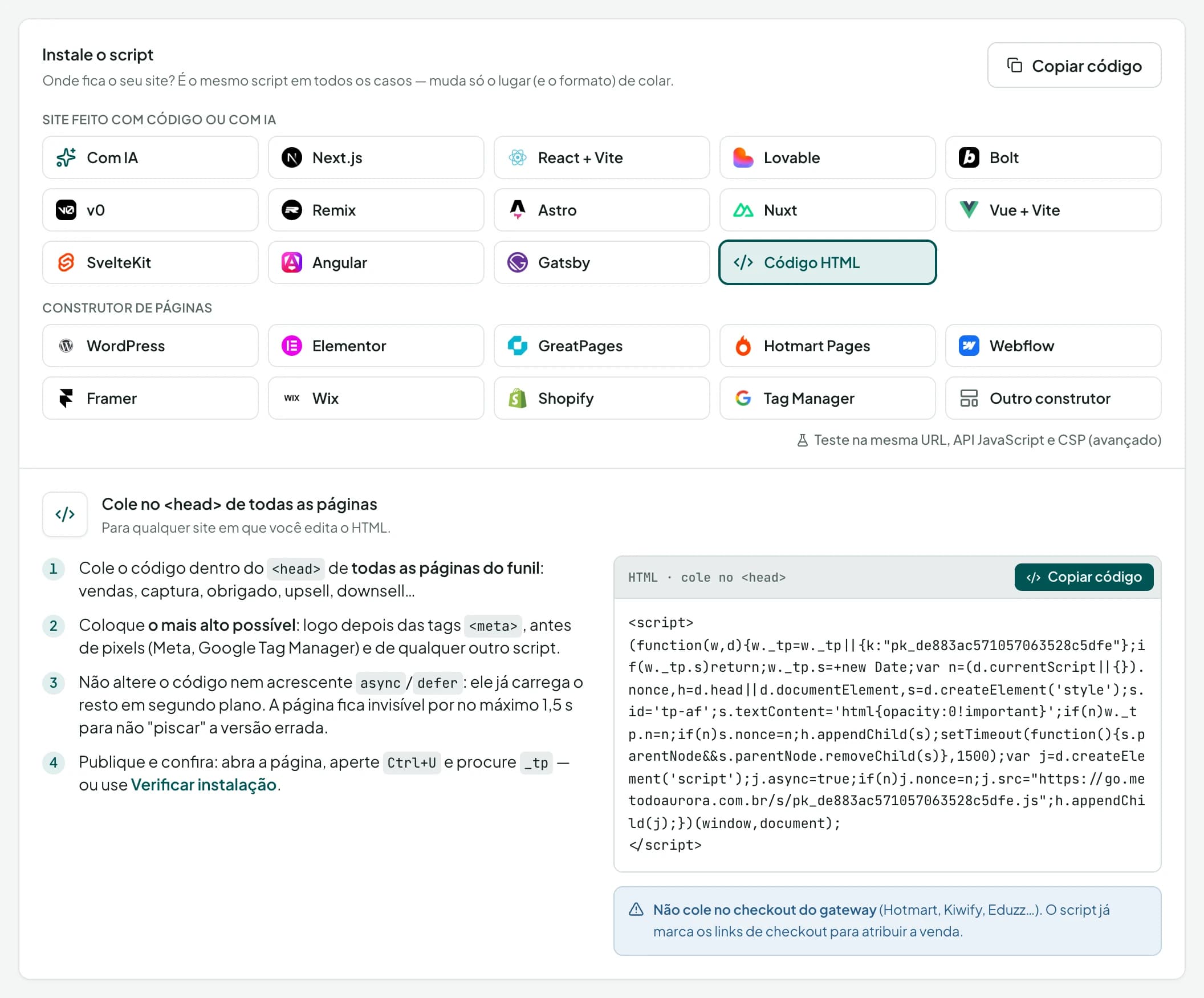Image resolution: width=1204 pixels, height=998 pixels.
Task: Pick the Framer logo icon
Action: pos(66,398)
